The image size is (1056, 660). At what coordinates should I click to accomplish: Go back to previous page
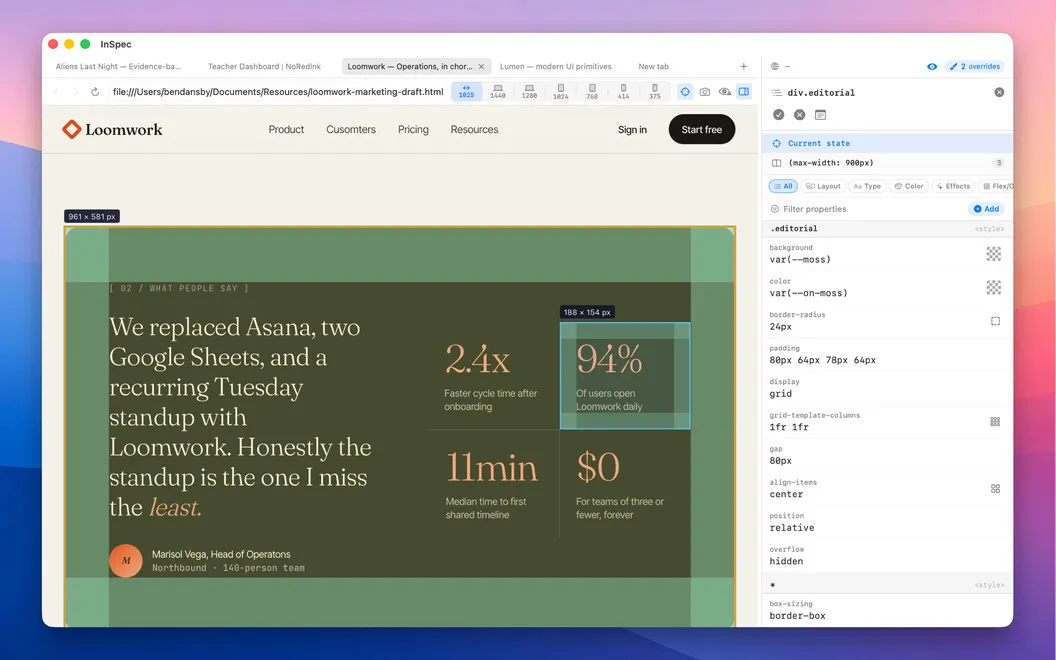56,92
